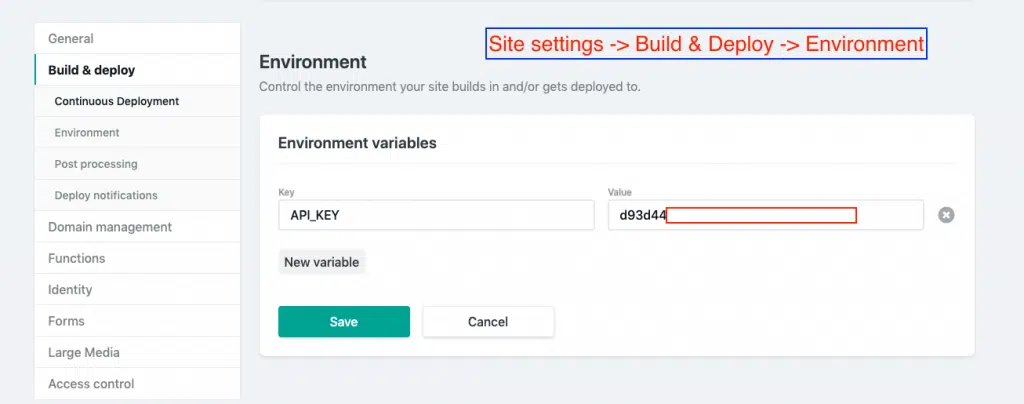
Task: Click the Key field containing API_KEY
Action: [435, 215]
